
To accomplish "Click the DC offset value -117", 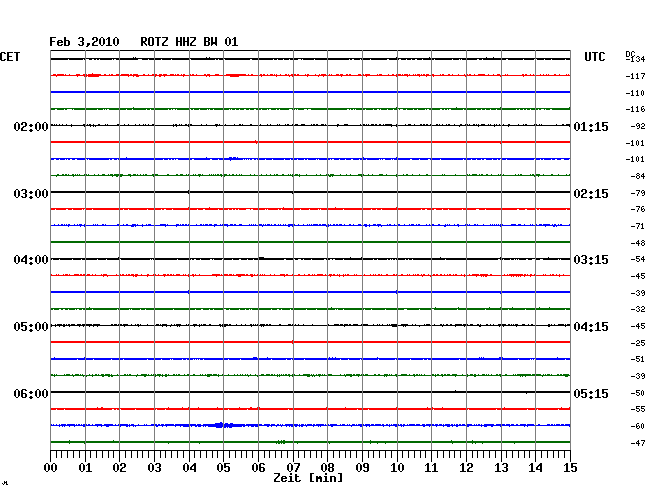I will point(635,76).
